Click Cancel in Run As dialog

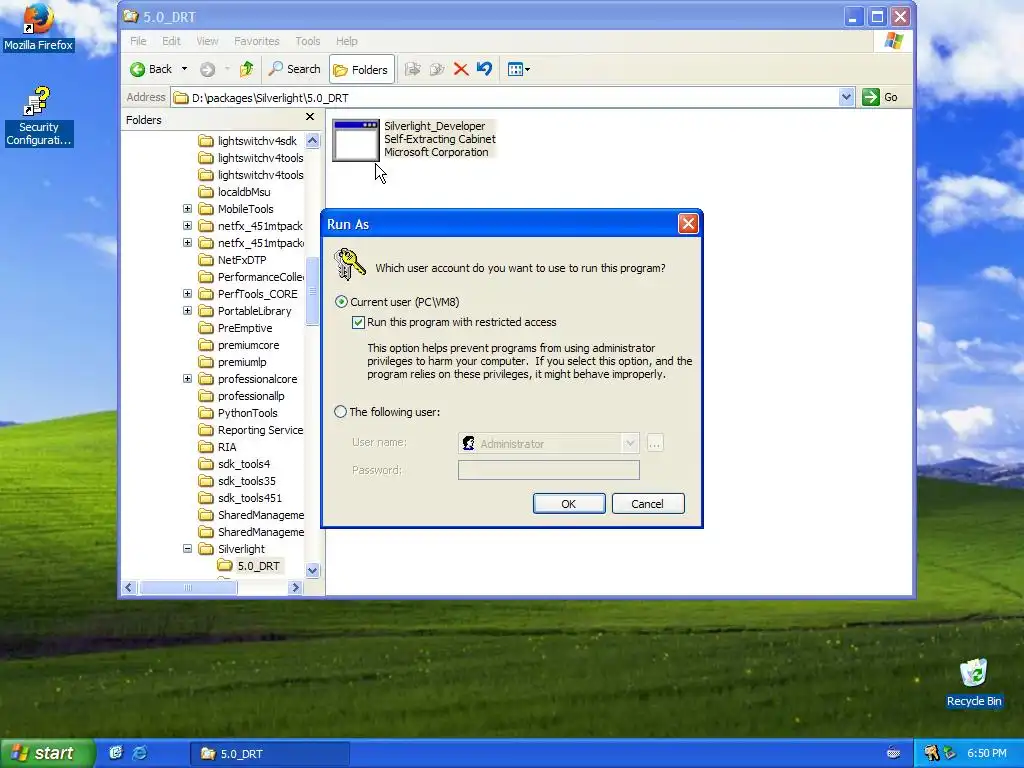coord(648,504)
